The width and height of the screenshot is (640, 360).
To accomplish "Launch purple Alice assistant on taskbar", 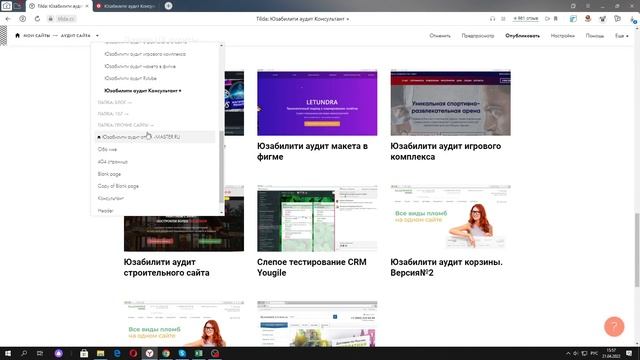I will [x=59, y=353].
